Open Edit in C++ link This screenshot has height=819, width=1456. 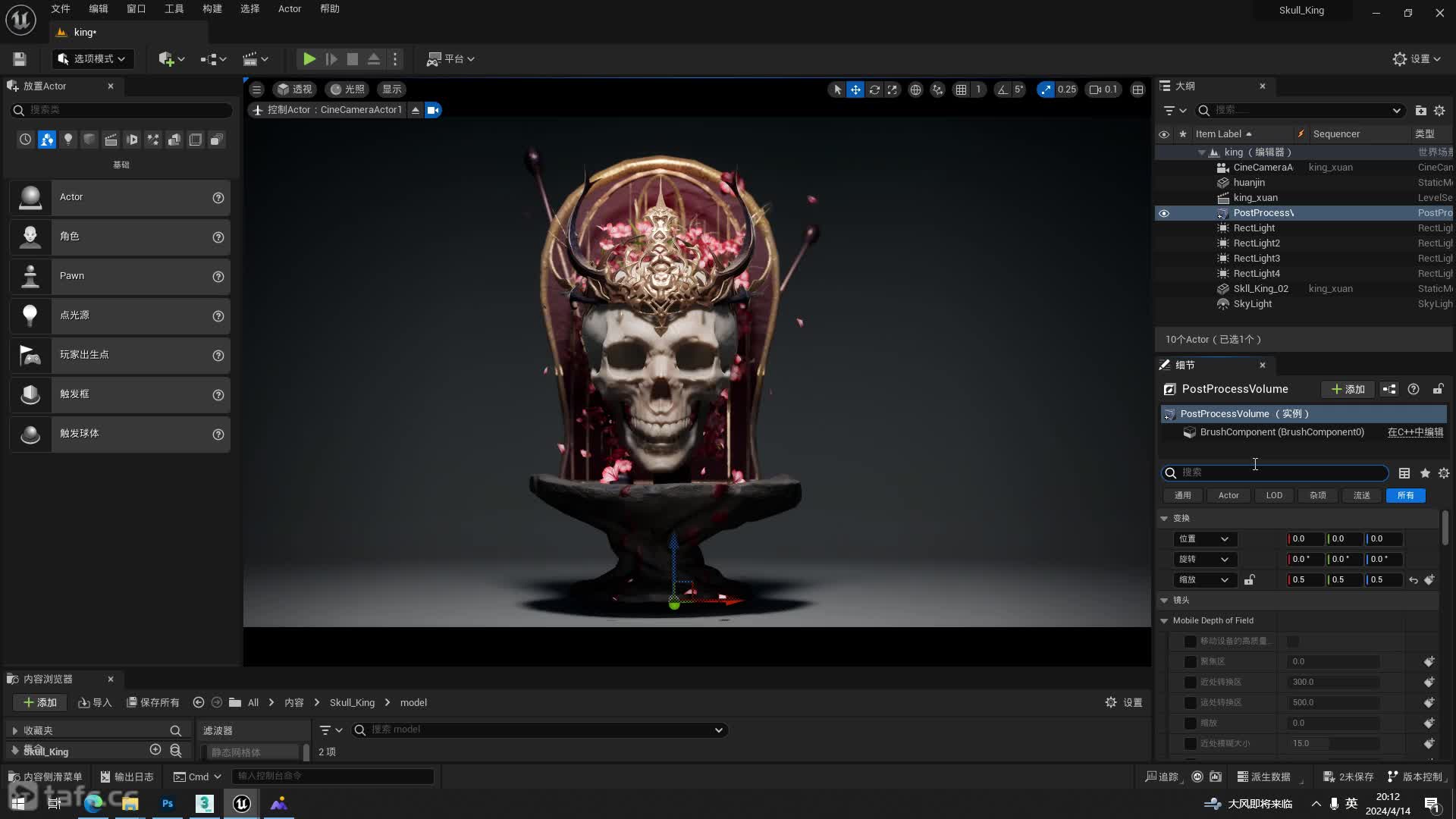coord(1415,432)
